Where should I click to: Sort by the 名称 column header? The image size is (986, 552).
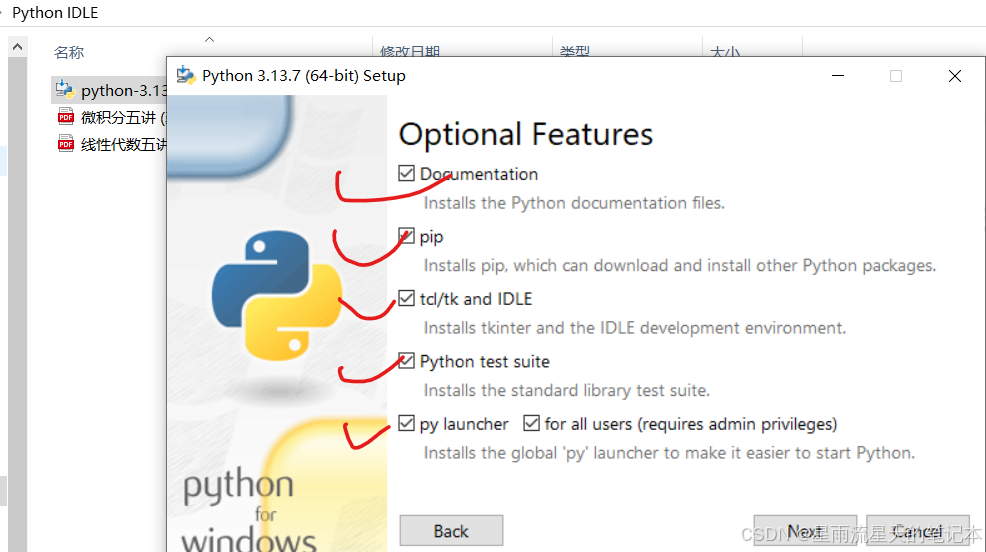(x=69, y=52)
